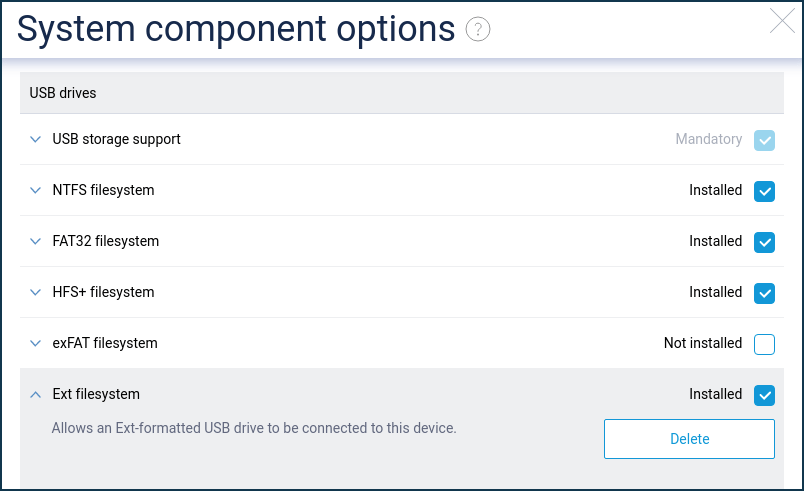Image resolution: width=804 pixels, height=491 pixels.
Task: Click the USB drives section header
Action: tap(63, 93)
